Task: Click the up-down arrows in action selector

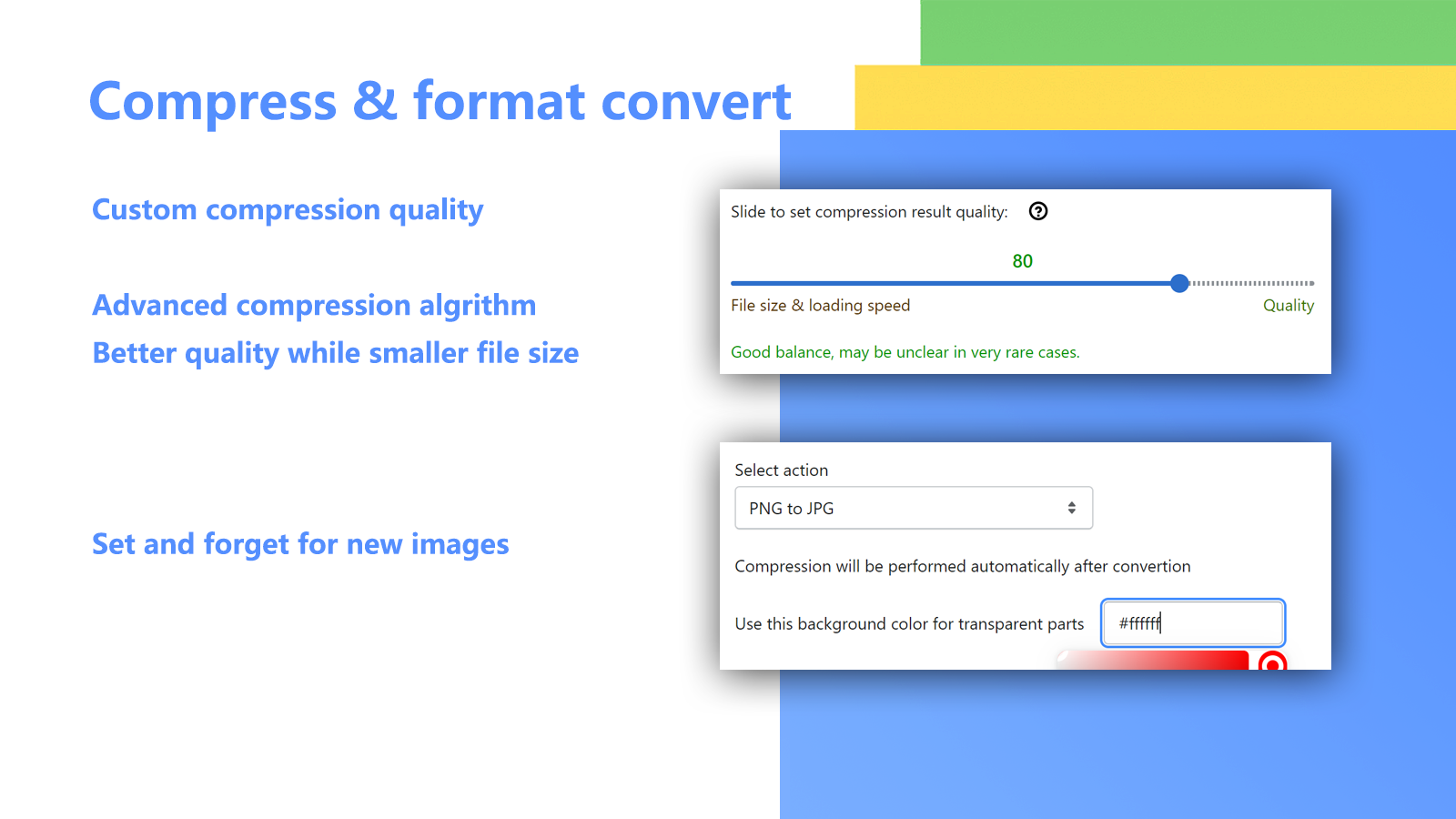Action: [x=1071, y=508]
